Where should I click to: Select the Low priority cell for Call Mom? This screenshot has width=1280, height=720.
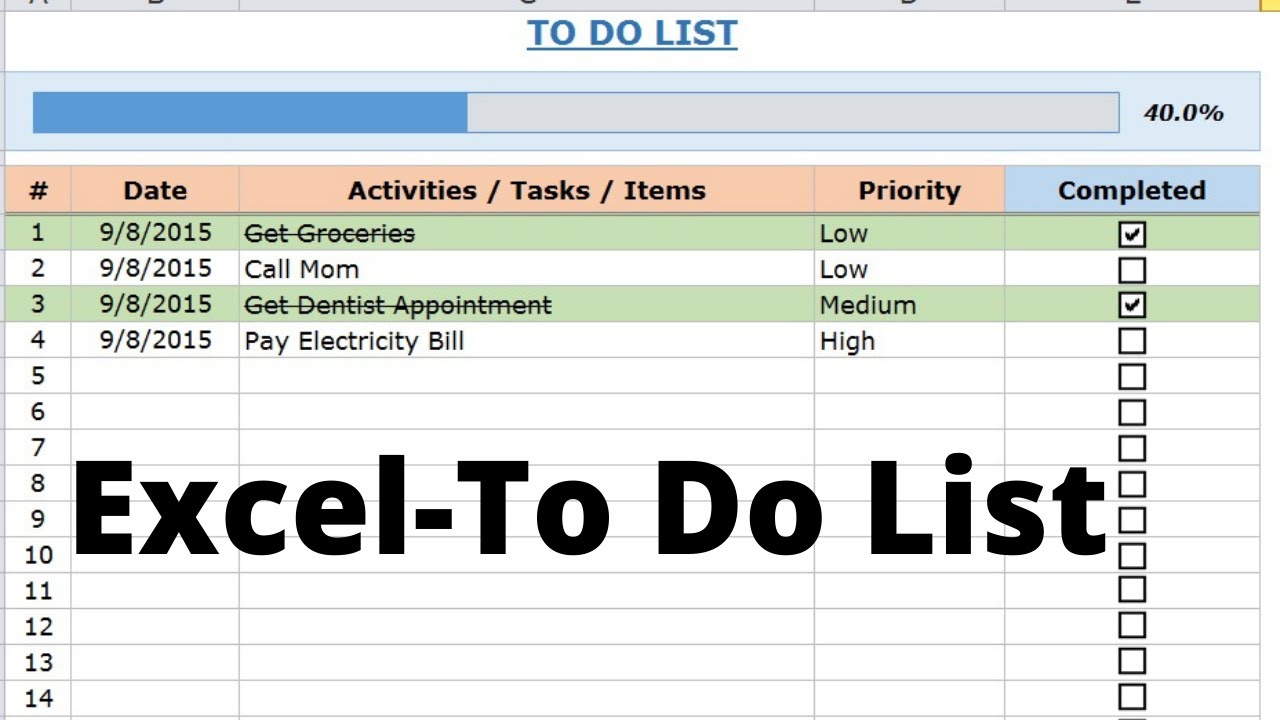[909, 269]
